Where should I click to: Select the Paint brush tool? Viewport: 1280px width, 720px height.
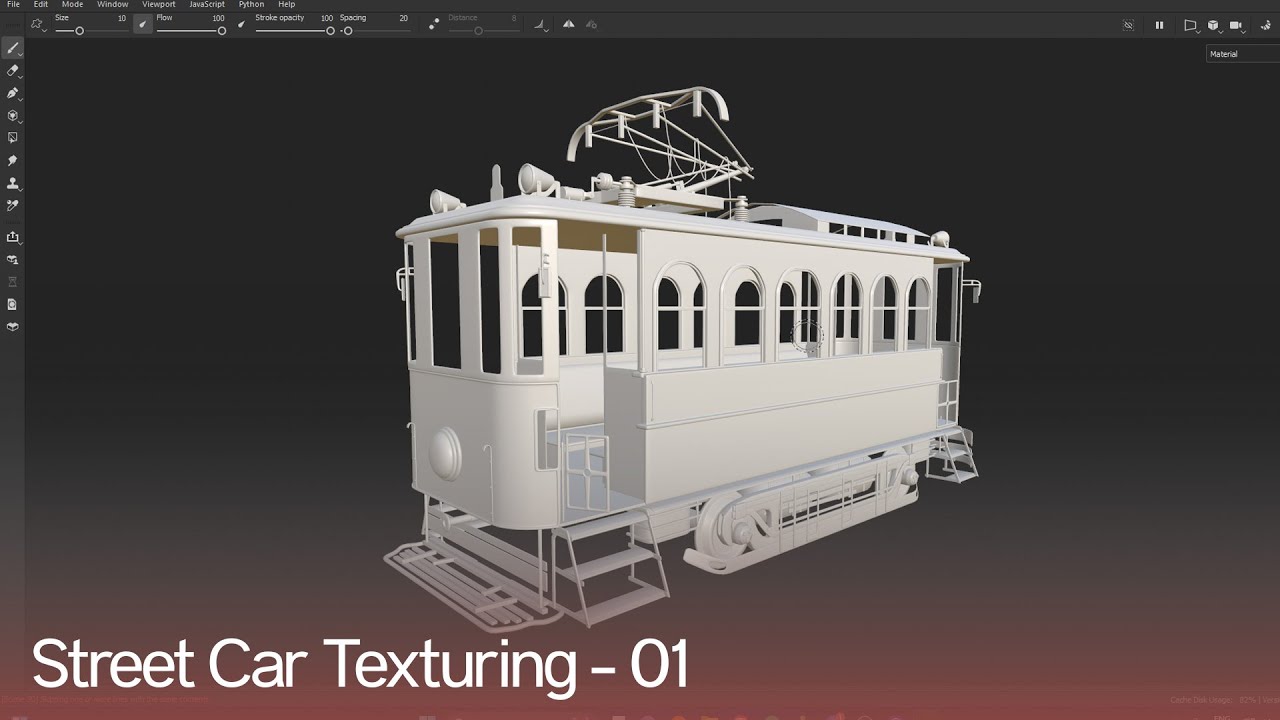(x=13, y=48)
